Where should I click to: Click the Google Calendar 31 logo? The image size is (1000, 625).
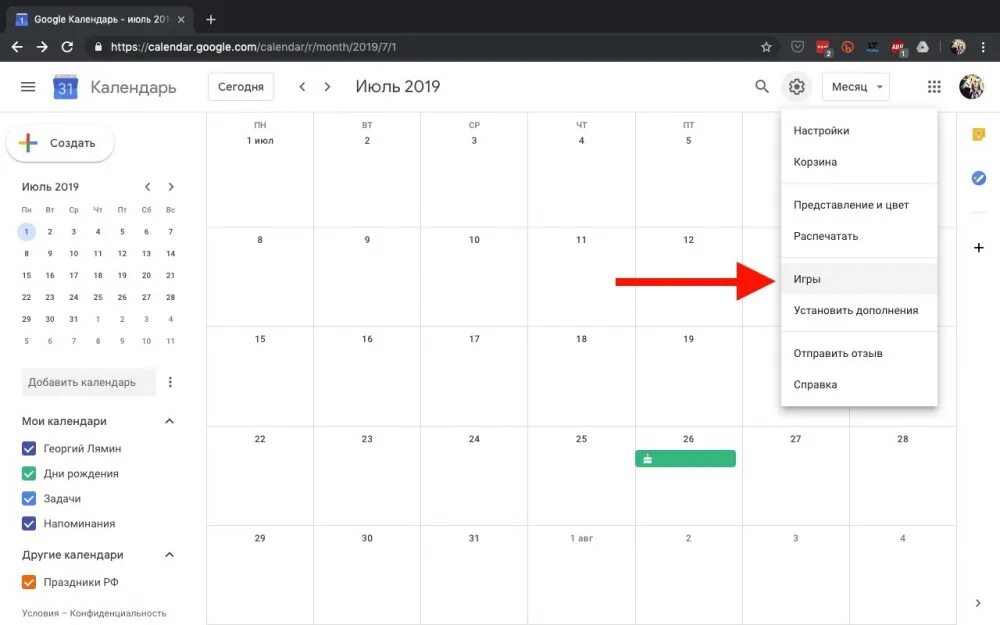click(x=65, y=87)
